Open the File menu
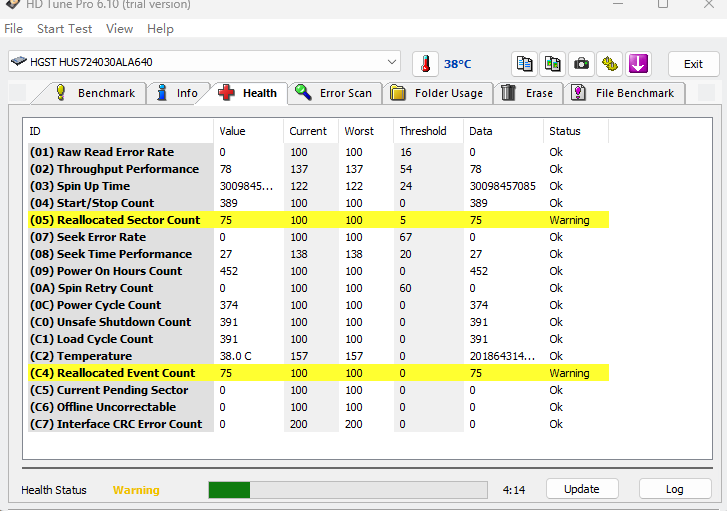 pyautogui.click(x=13, y=29)
